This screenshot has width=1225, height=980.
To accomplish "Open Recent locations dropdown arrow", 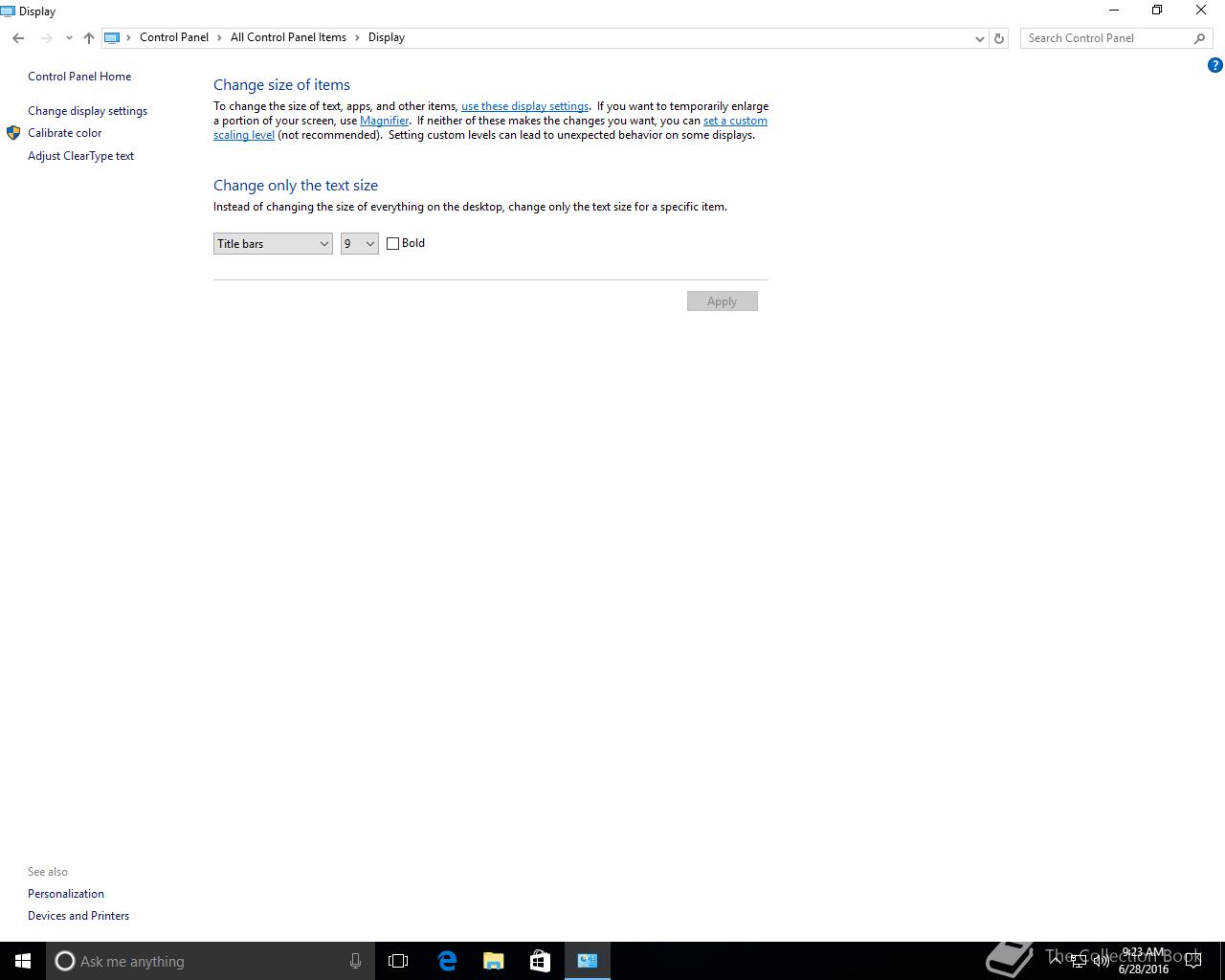I will [69, 38].
